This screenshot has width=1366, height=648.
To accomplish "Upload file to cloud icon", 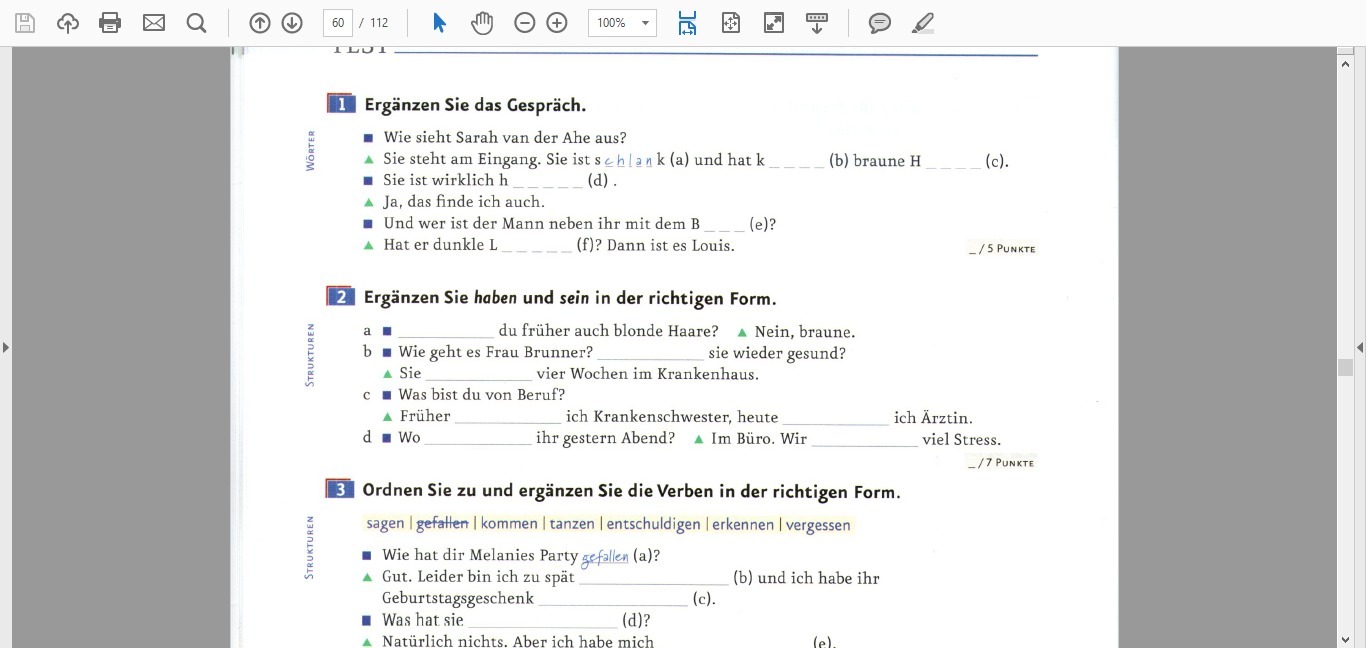I will [x=68, y=23].
